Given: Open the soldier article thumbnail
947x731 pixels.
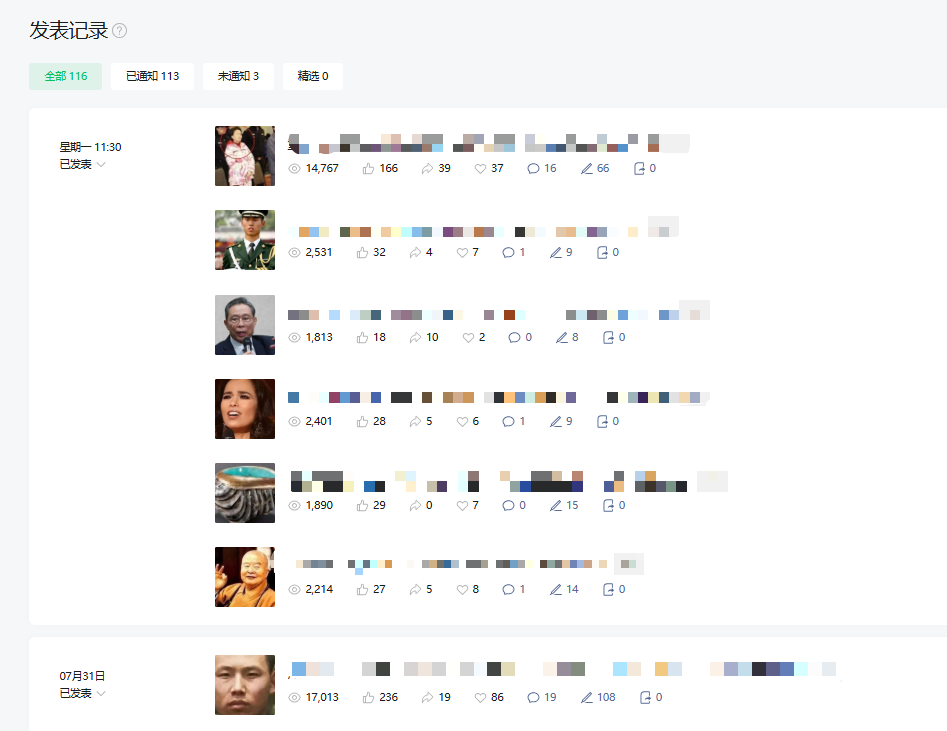Looking at the screenshot, I should [x=245, y=240].
